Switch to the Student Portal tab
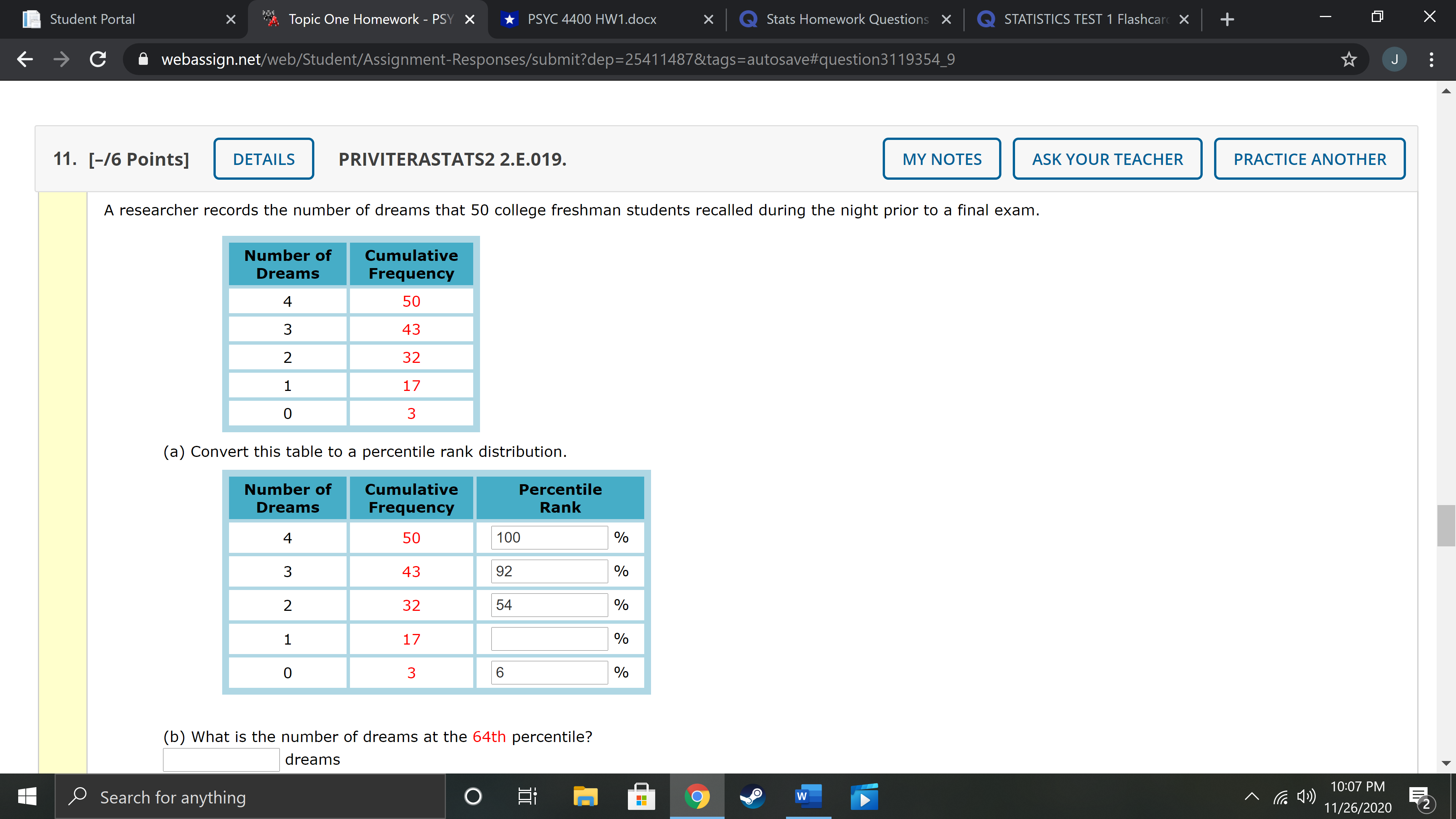Image resolution: width=1456 pixels, height=819 pixels. 92,19
